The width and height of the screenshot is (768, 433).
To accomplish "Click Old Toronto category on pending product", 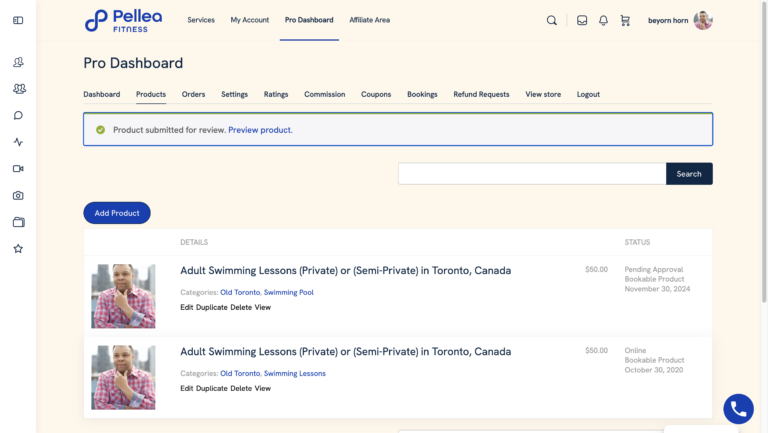I will [240, 292].
